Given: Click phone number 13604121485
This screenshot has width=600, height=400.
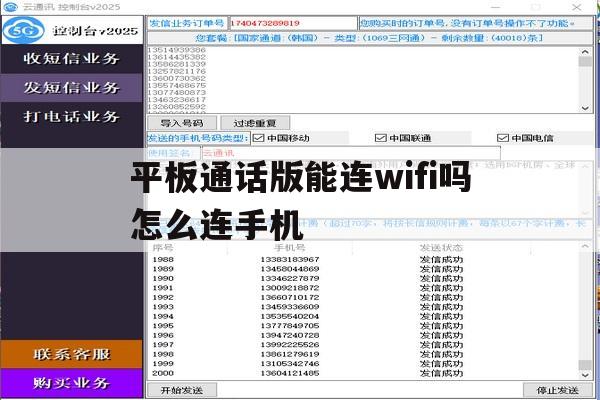Looking at the screenshot, I should [290, 373].
